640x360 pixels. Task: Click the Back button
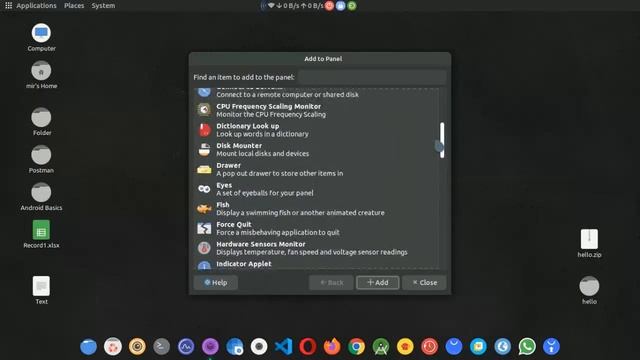pos(331,282)
